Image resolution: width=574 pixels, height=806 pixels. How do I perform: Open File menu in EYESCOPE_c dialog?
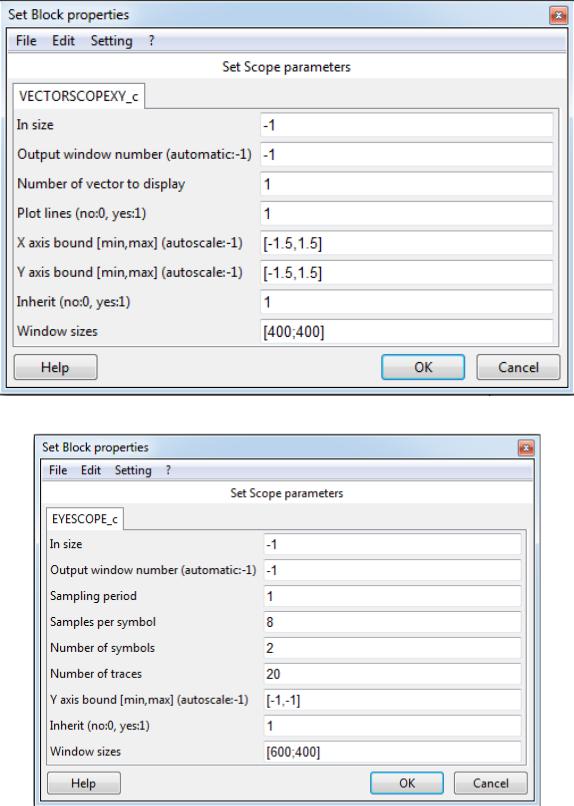tap(58, 470)
